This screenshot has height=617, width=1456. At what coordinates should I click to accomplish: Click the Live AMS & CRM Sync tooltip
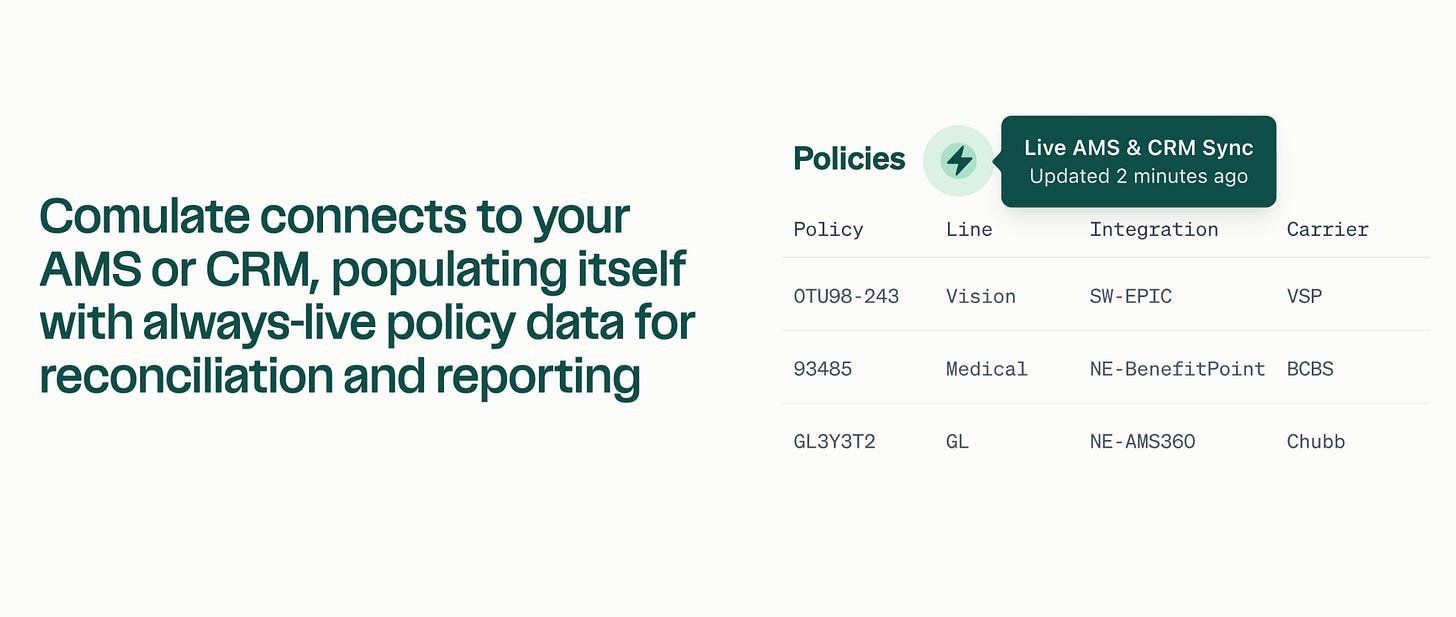pyautogui.click(x=1138, y=162)
